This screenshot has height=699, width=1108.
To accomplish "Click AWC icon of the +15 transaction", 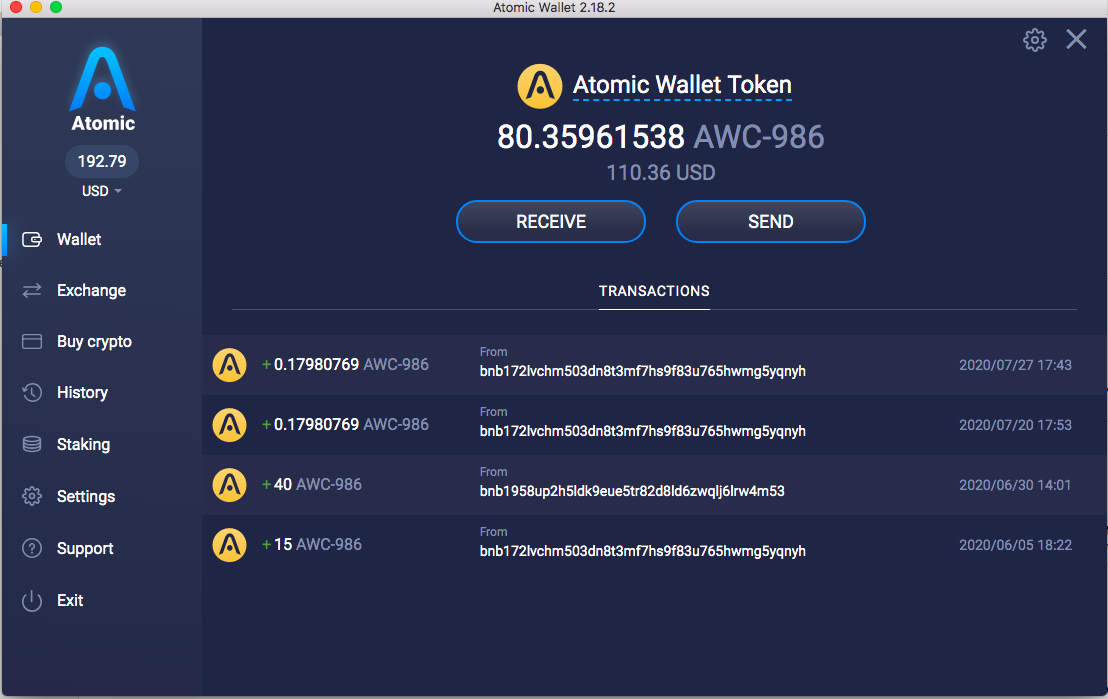I will coord(230,545).
